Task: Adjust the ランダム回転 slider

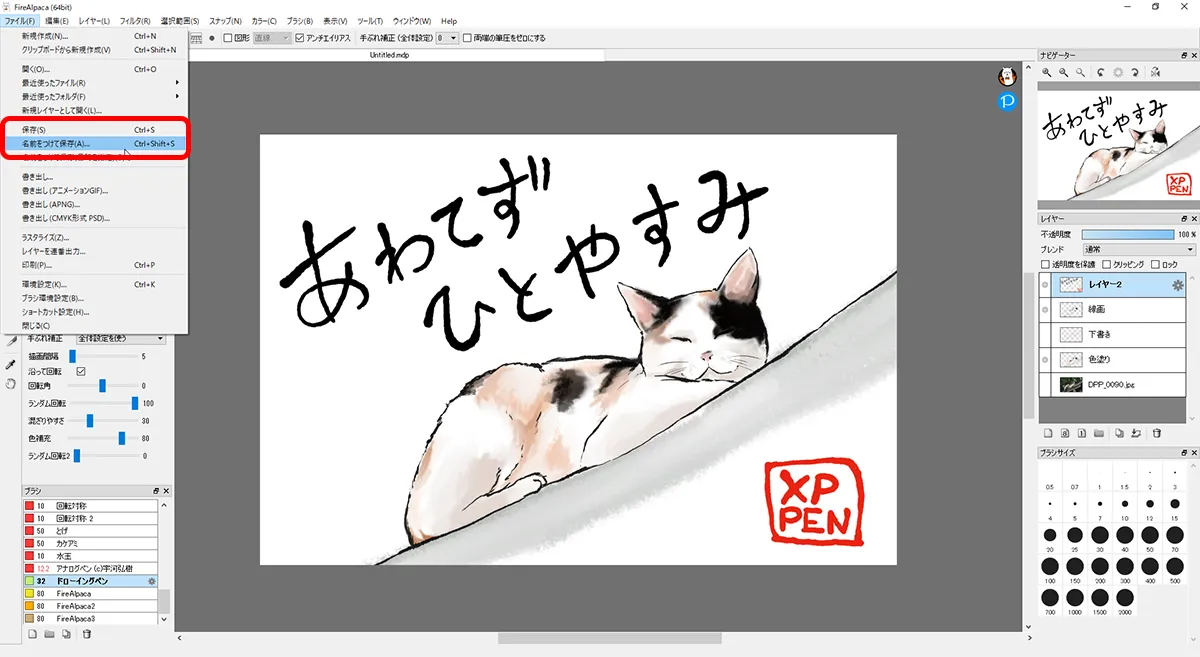Action: [x=135, y=403]
